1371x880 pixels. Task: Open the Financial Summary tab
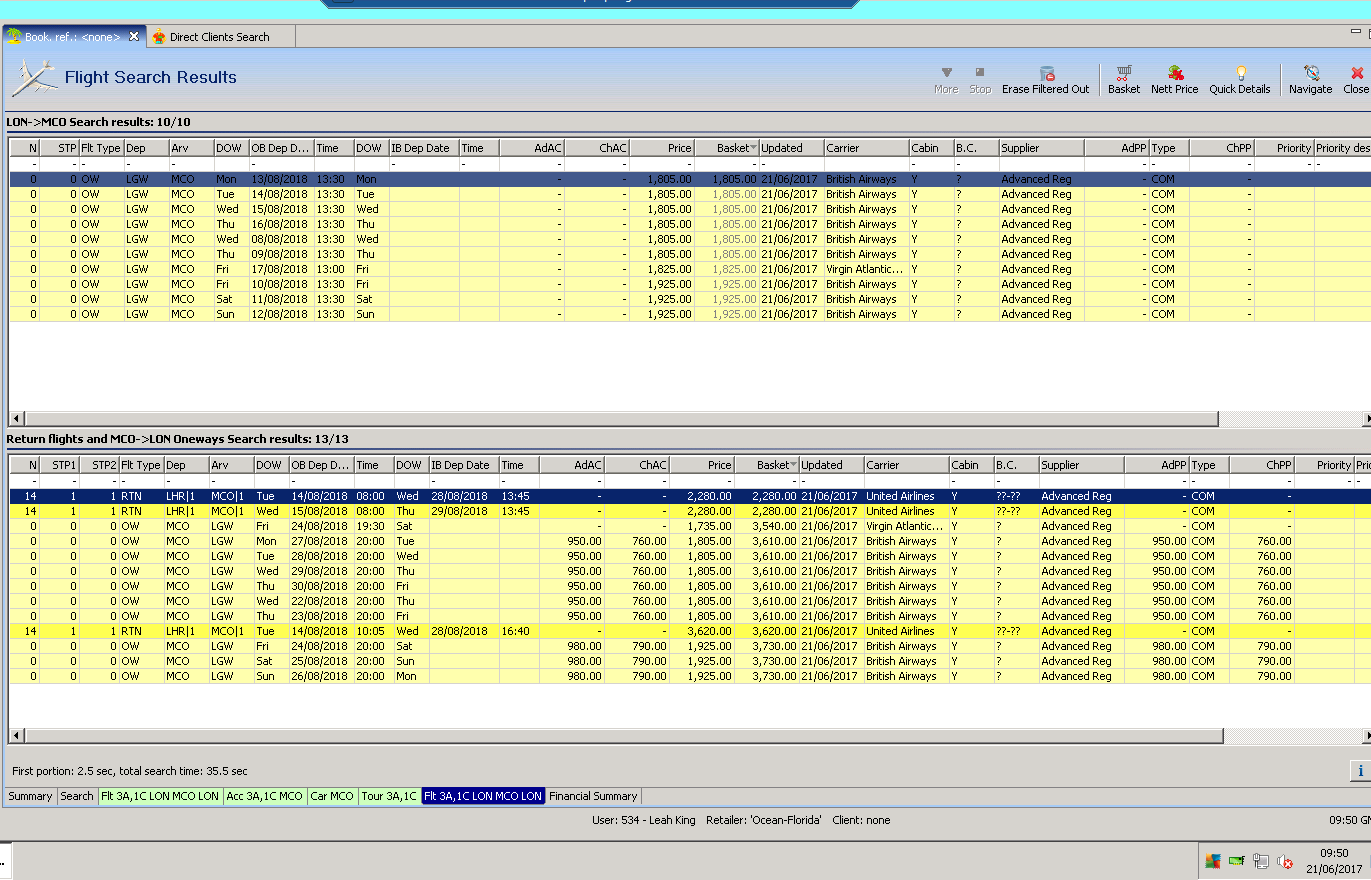[x=593, y=796]
